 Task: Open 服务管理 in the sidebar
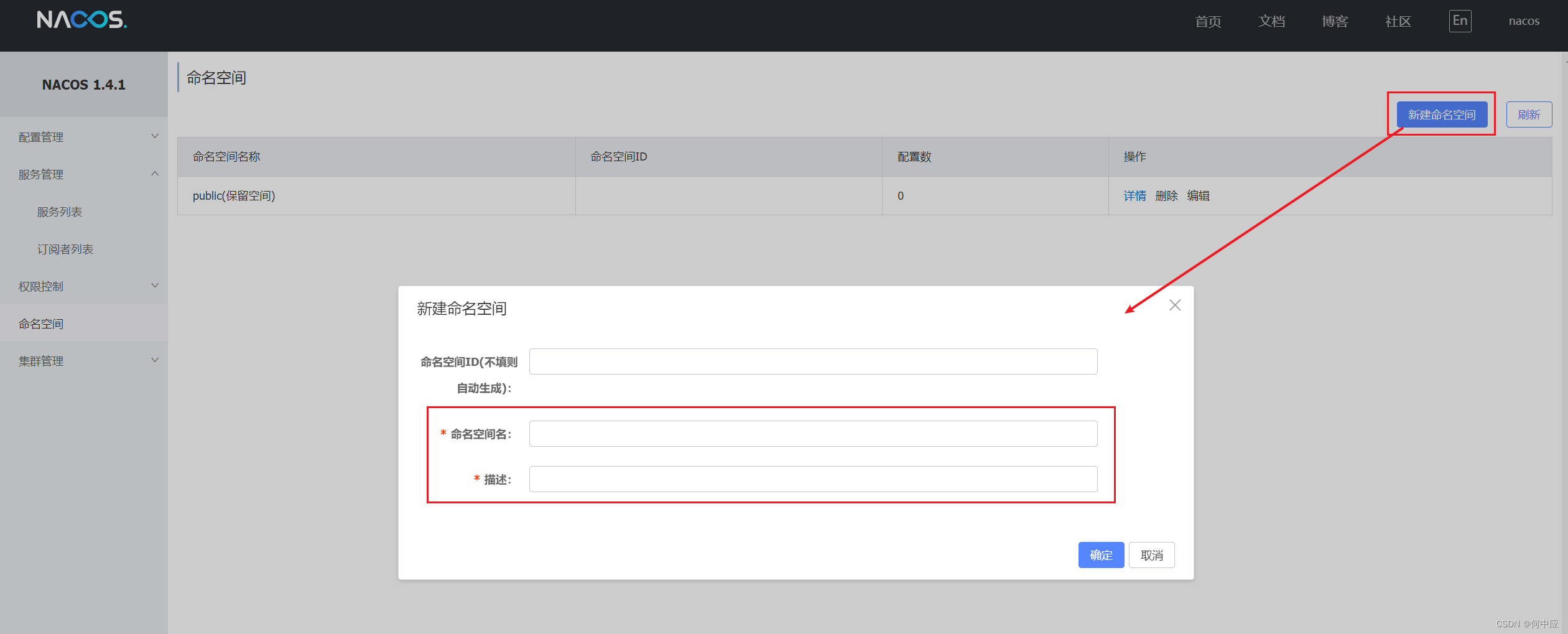click(x=41, y=174)
